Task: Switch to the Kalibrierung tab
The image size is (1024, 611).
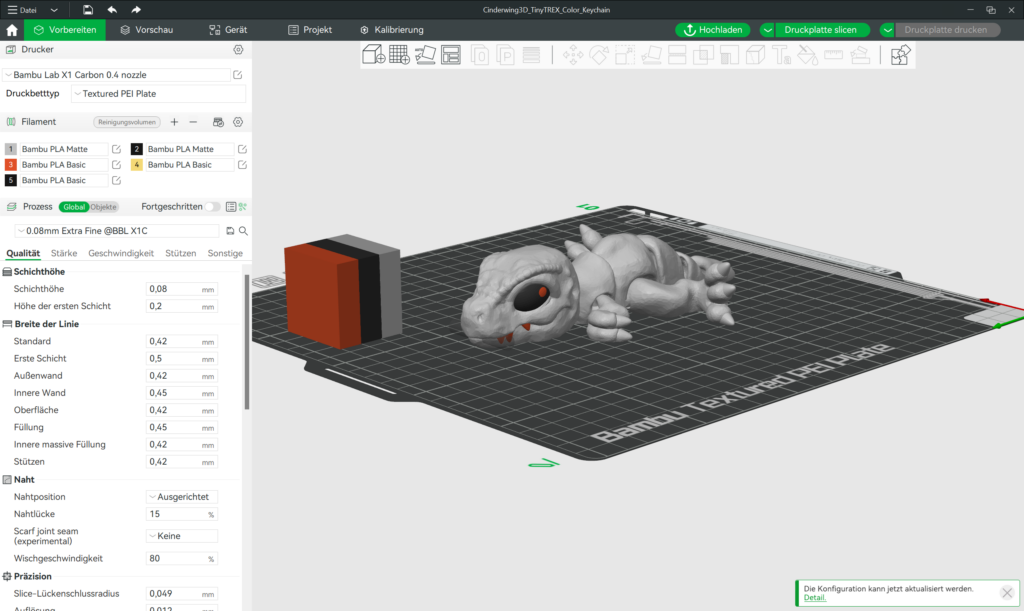Action: point(392,30)
